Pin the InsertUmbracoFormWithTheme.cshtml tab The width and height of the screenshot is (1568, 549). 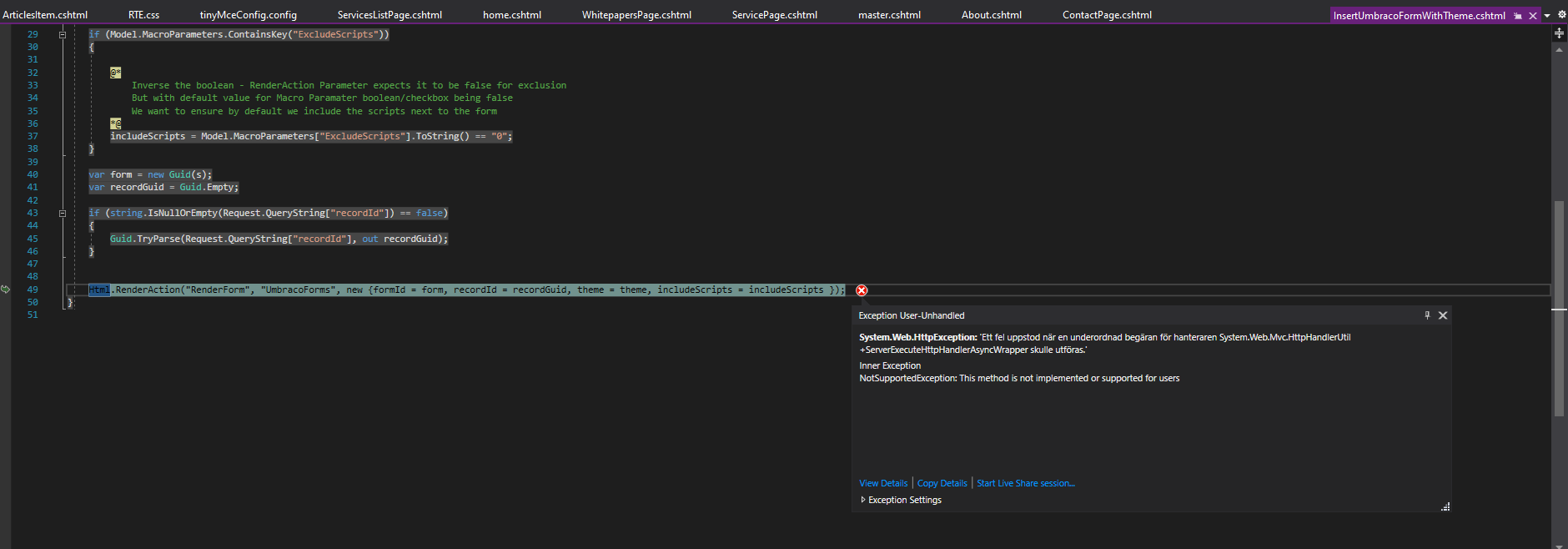(x=1518, y=16)
